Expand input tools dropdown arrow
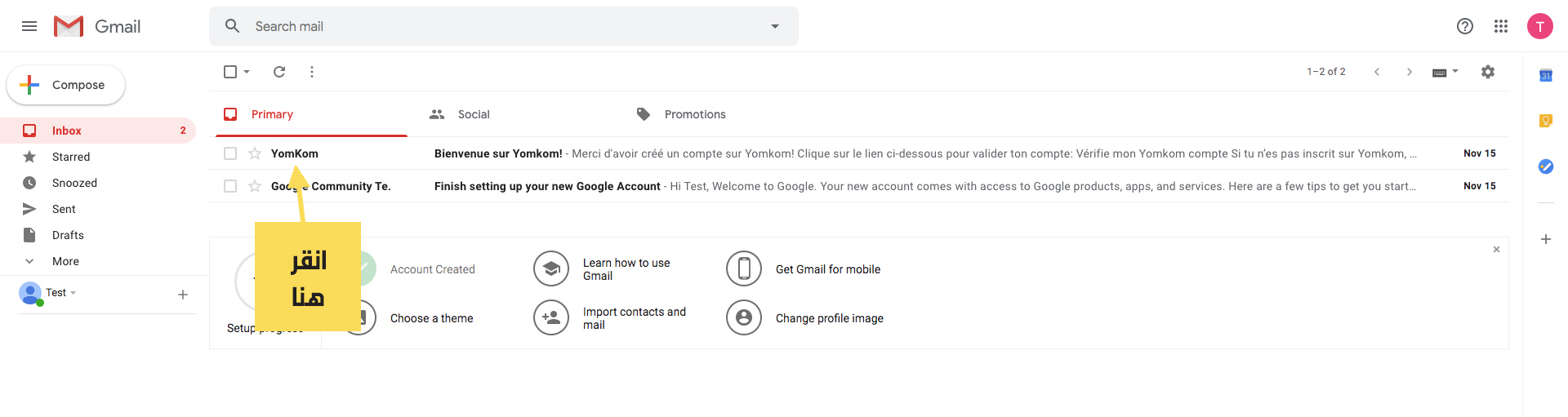1568x417 pixels. [1455, 72]
